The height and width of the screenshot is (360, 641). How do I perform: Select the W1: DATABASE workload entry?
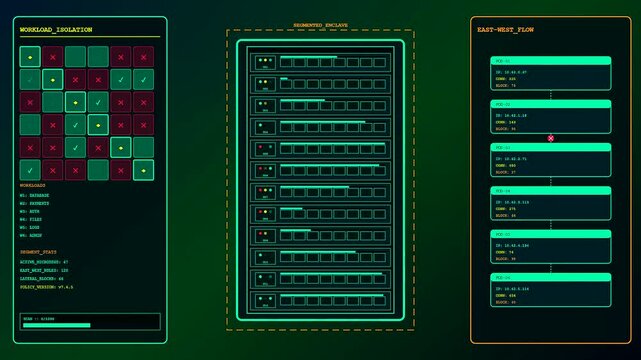point(34,195)
